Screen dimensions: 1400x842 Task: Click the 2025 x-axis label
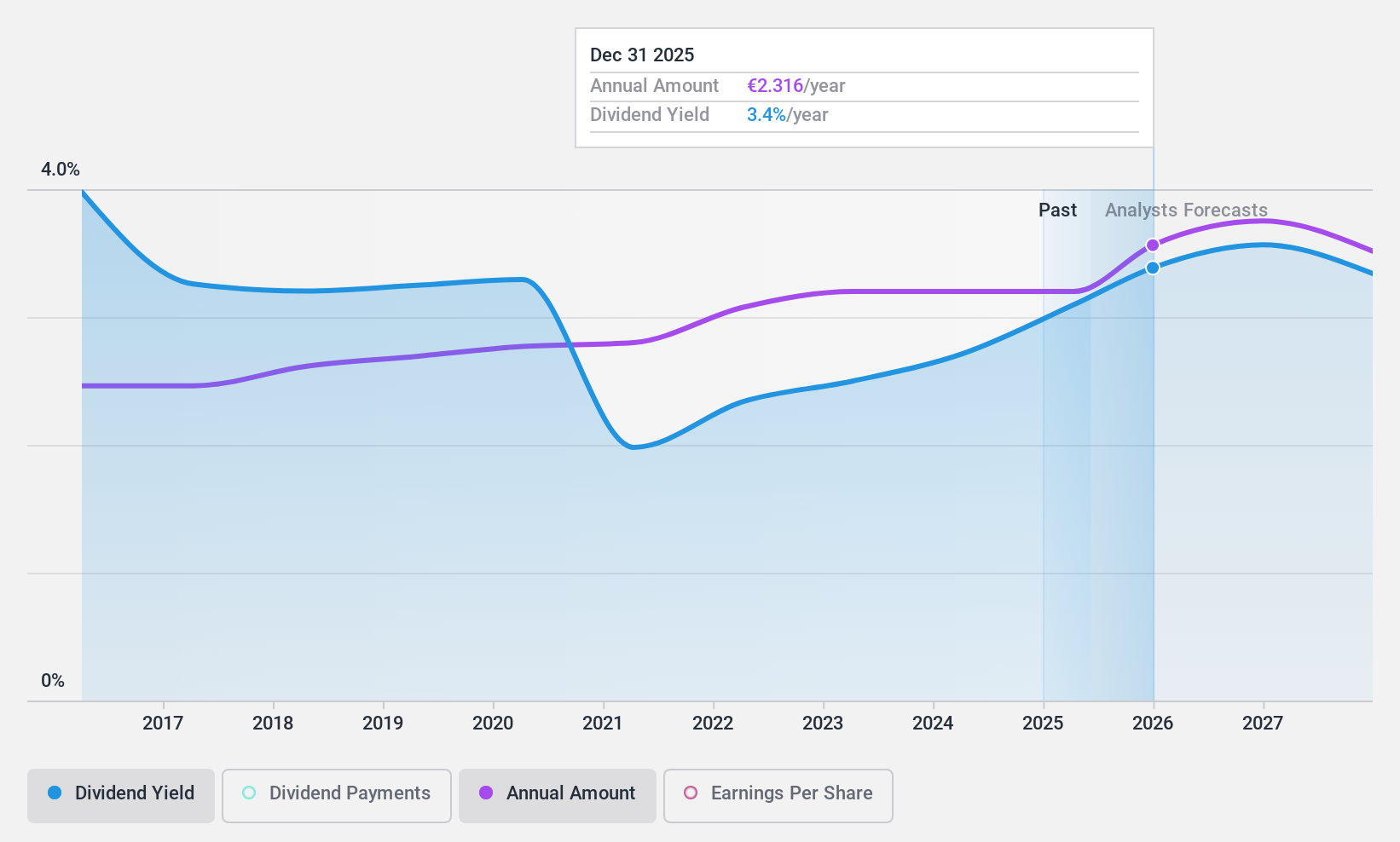coord(1043,724)
